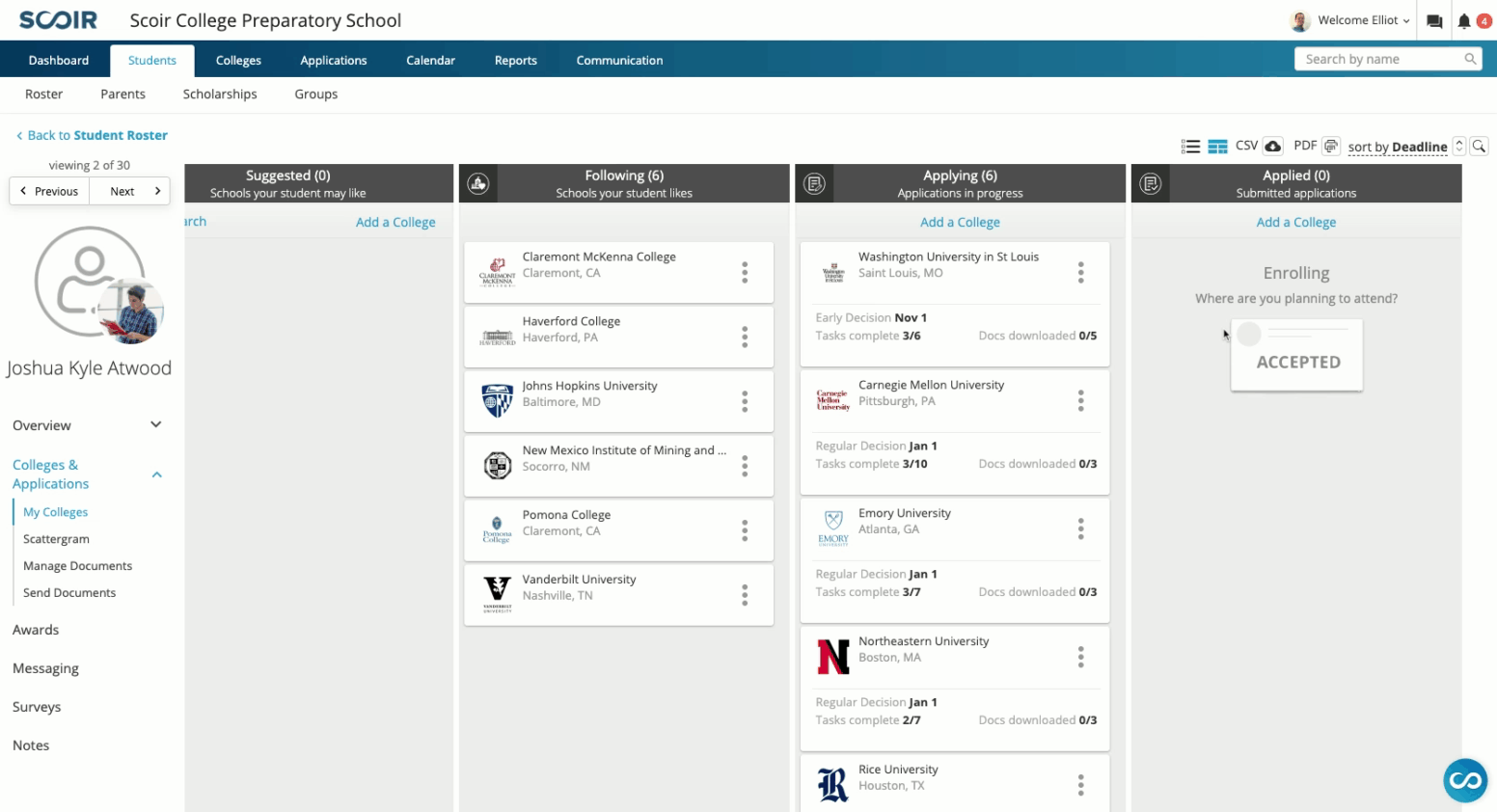The image size is (1497, 812).
Task: Click the ACCEPTED enrolling card
Action: (1296, 355)
